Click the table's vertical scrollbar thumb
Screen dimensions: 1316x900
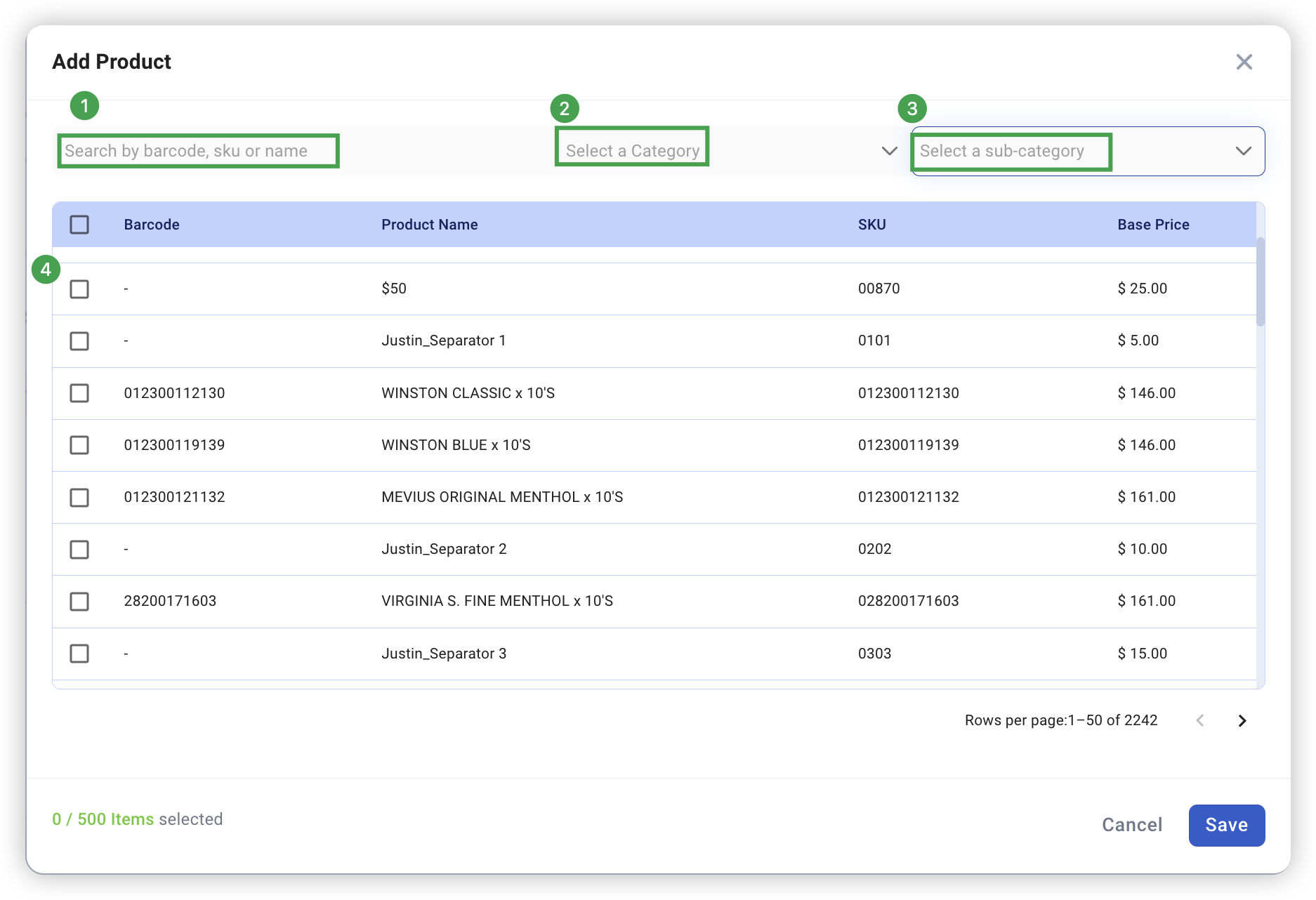click(x=1260, y=282)
